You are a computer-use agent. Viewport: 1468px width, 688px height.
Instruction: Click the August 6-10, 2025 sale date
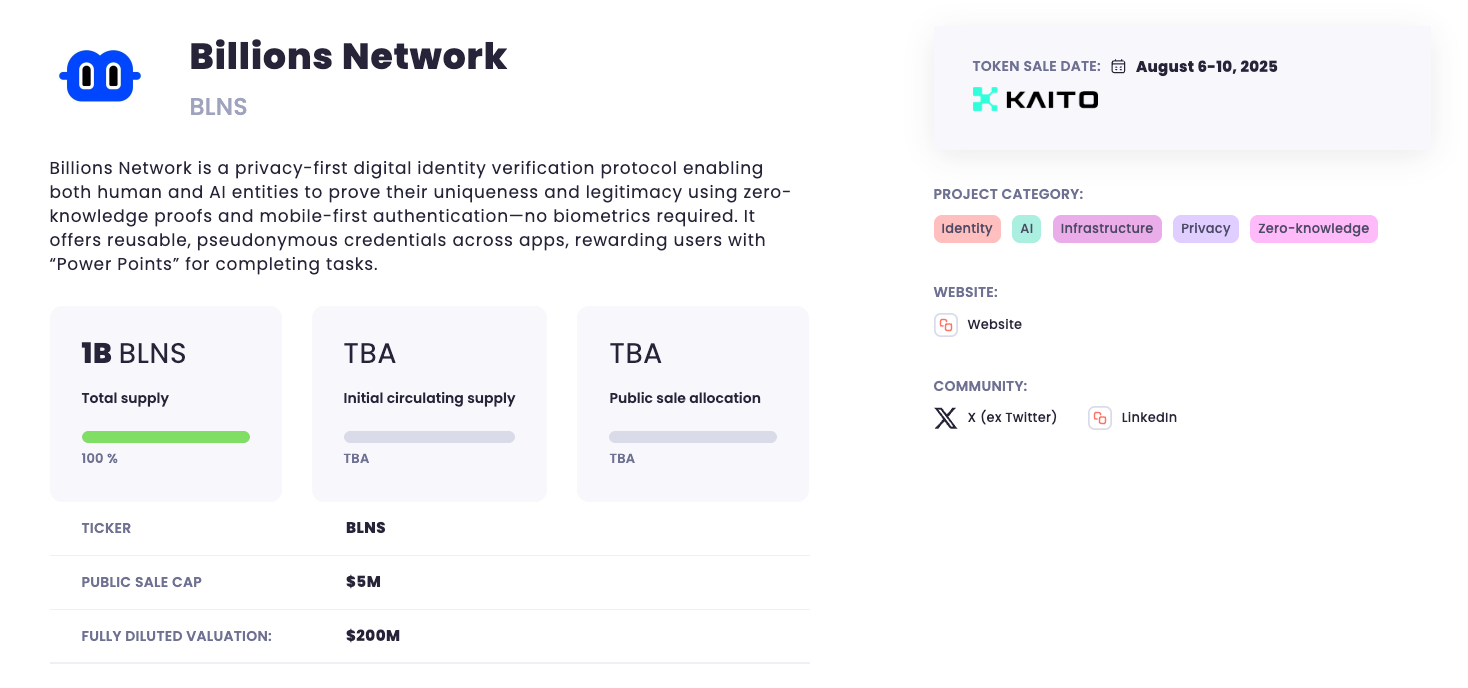point(1206,66)
